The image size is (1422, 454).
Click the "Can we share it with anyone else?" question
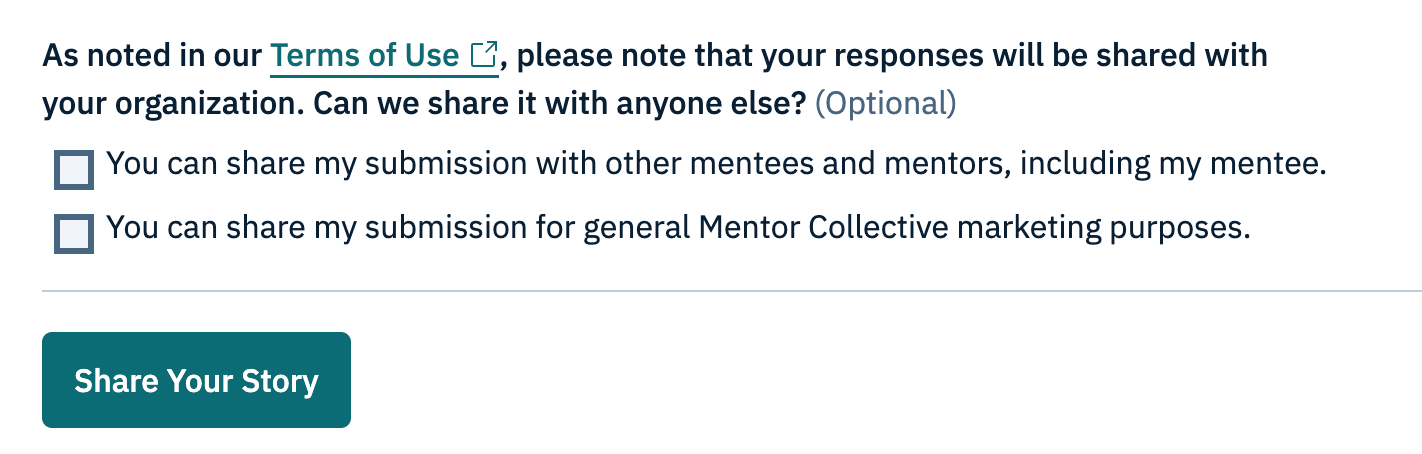click(x=559, y=103)
